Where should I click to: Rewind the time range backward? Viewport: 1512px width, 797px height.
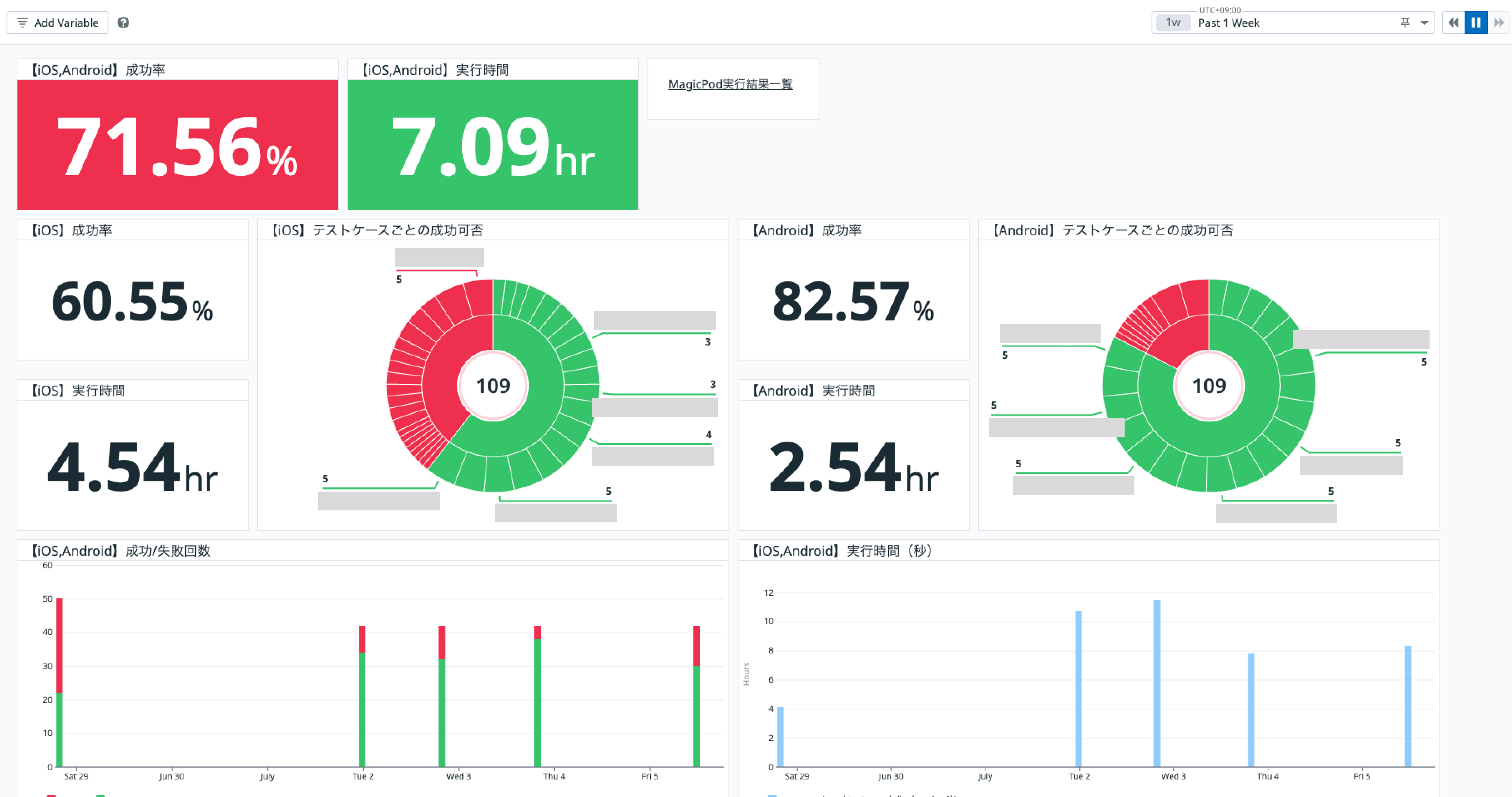click(1453, 22)
